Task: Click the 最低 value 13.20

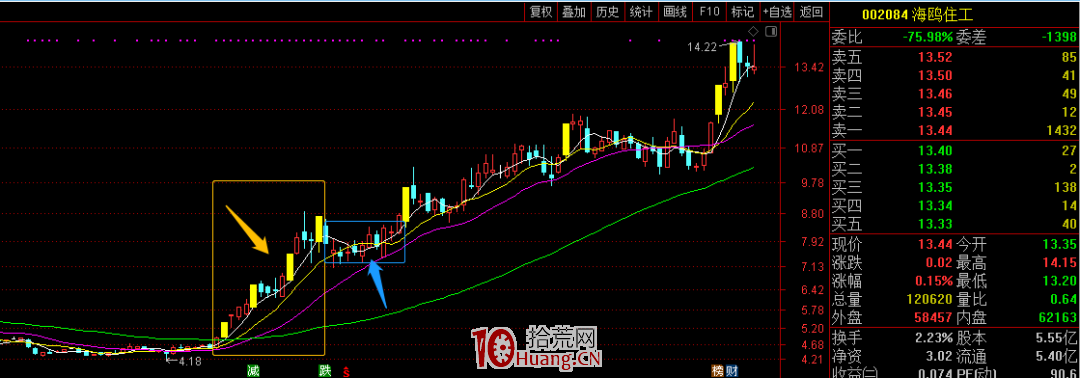Action: (1059, 281)
